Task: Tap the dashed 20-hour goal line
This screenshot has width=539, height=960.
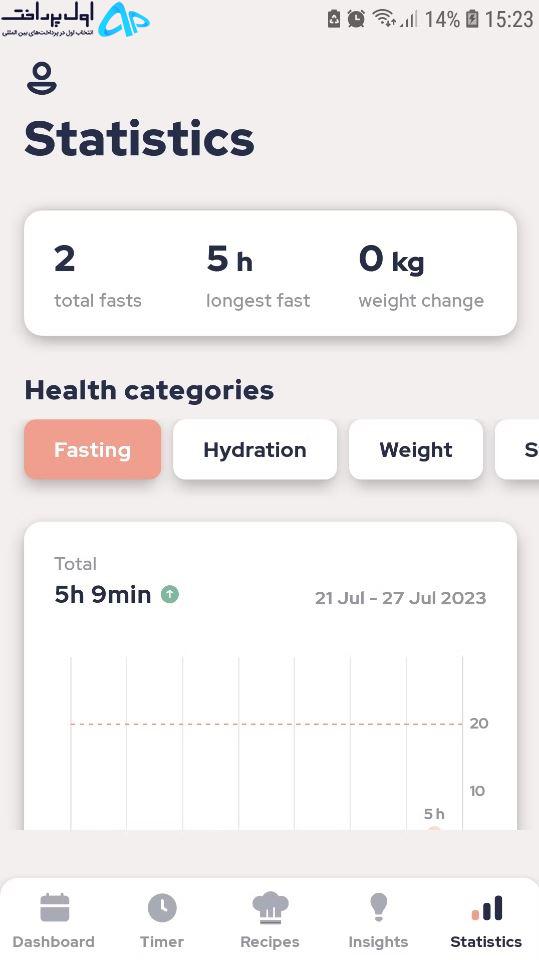Action: (x=266, y=724)
